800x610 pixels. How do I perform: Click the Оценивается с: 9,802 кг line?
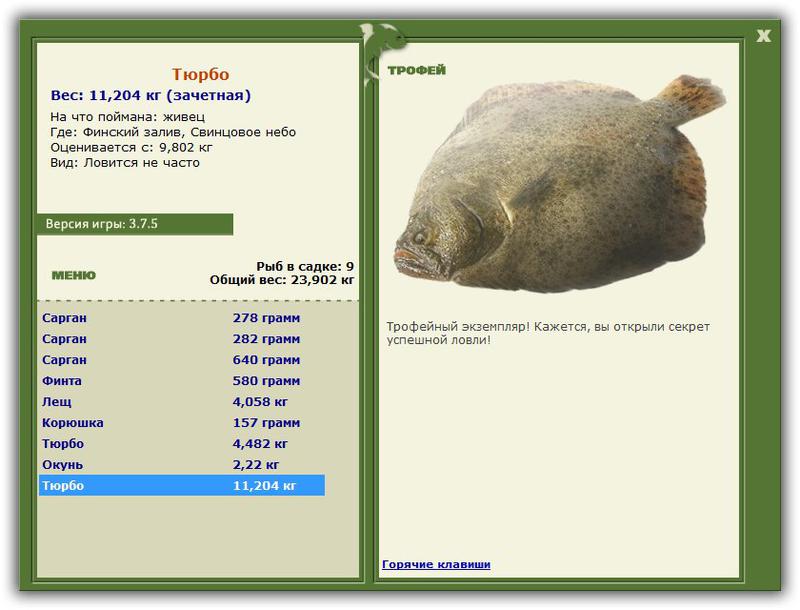131,147
